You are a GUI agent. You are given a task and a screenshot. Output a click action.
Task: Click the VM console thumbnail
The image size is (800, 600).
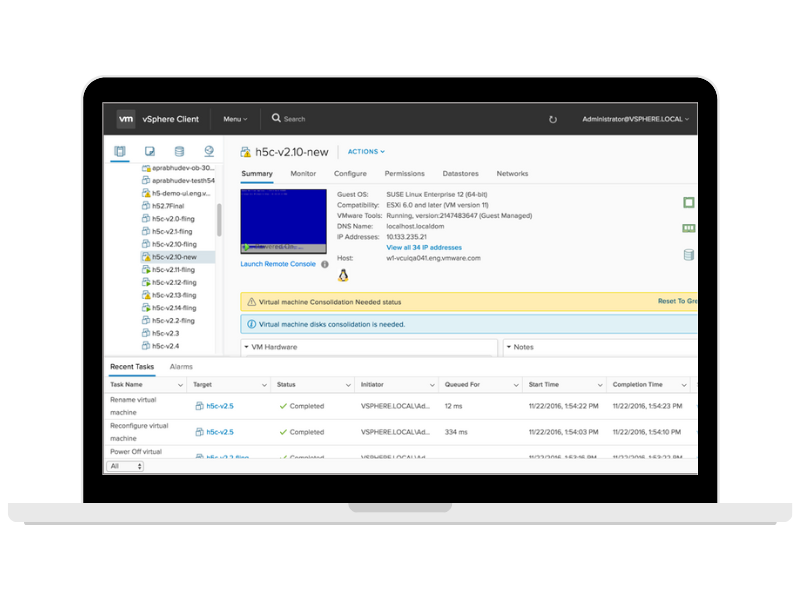284,221
